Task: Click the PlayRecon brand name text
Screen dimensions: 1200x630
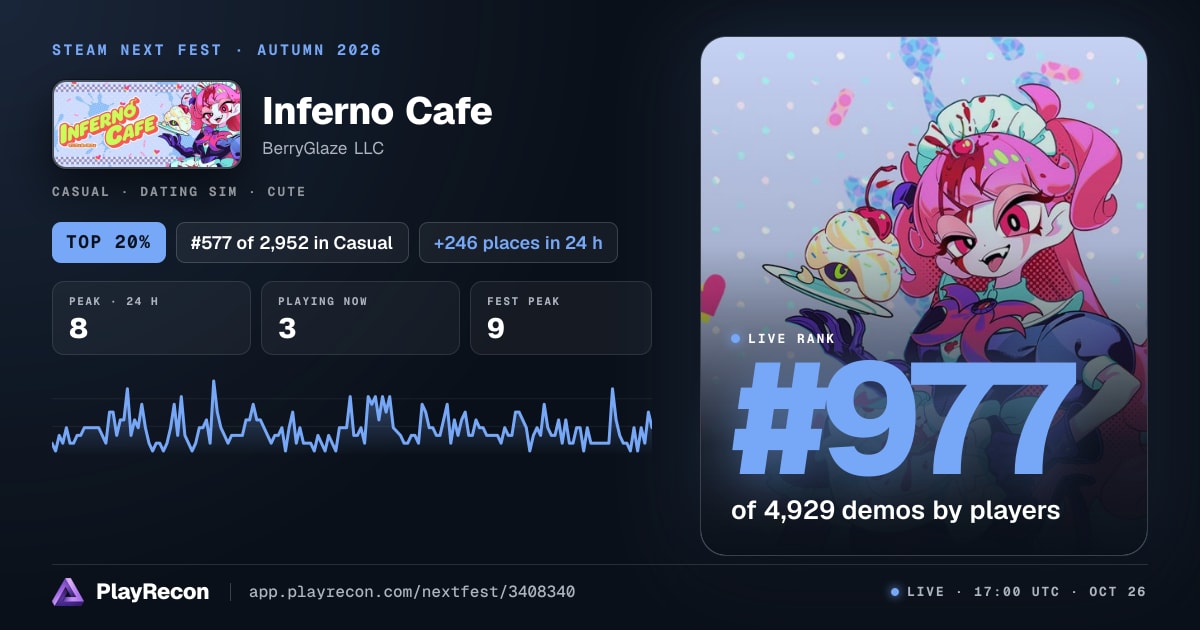Action: (x=152, y=592)
